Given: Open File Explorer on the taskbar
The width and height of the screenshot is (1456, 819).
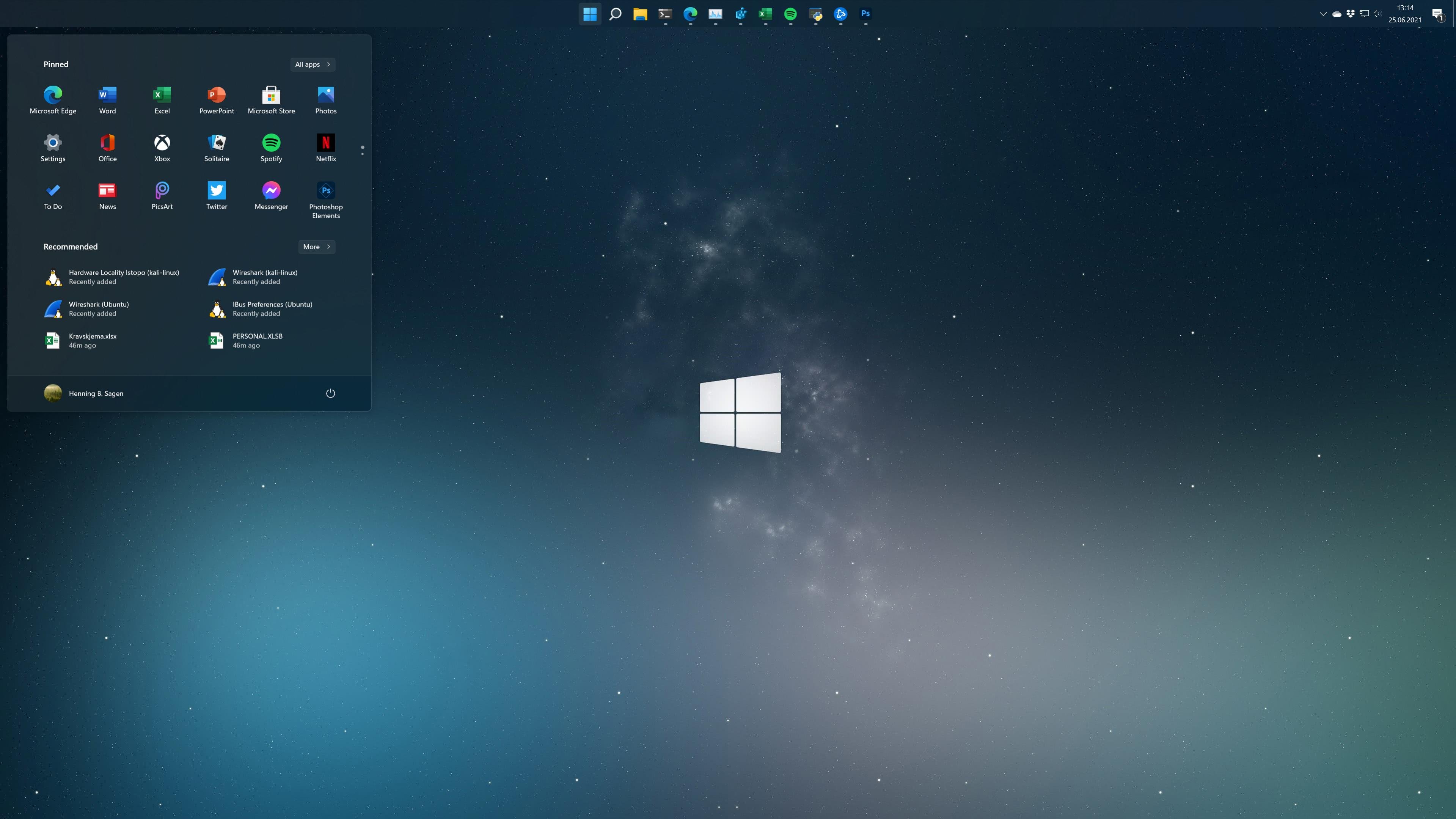Looking at the screenshot, I should coord(640,14).
